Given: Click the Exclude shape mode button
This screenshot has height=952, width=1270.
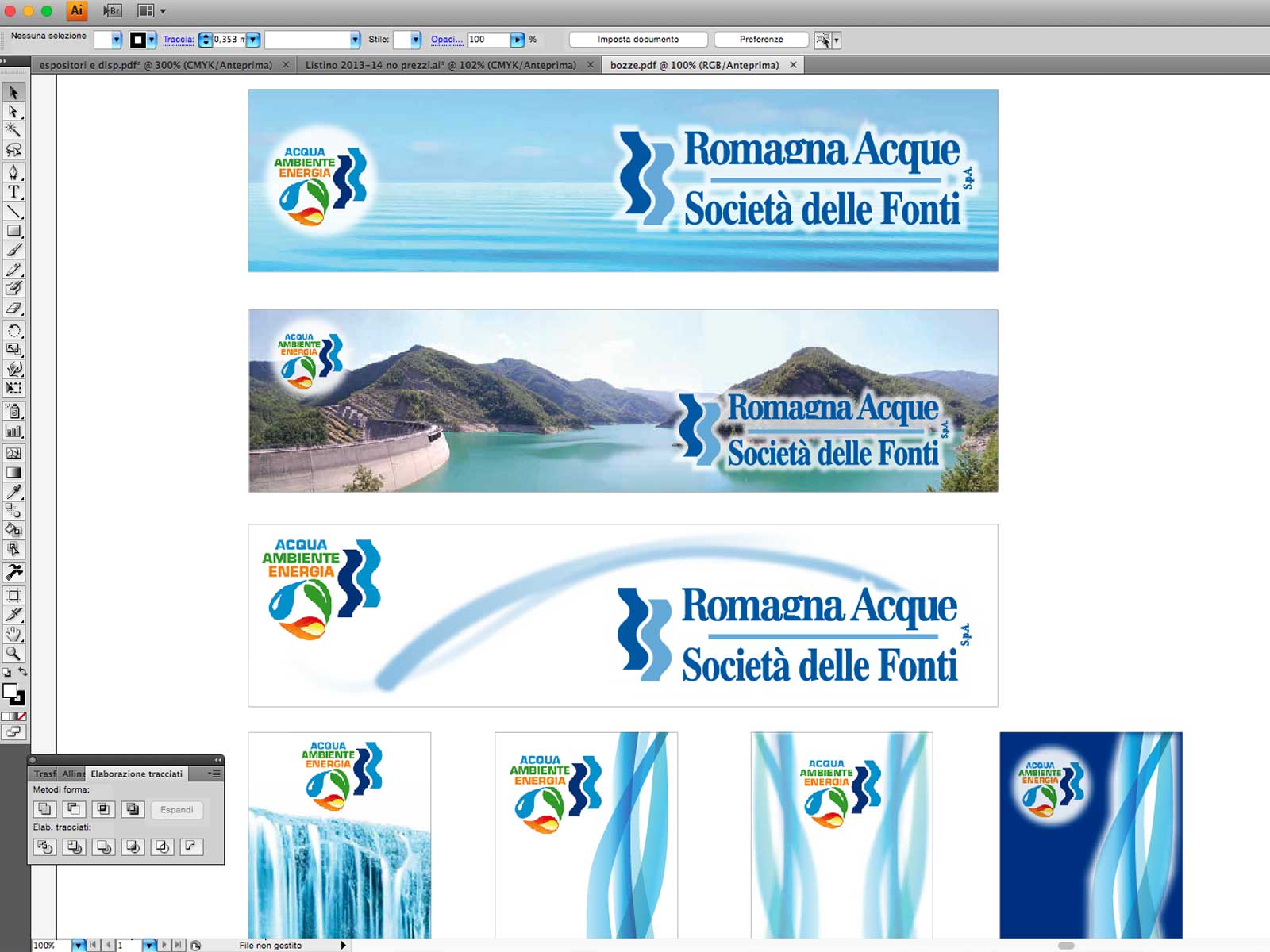Looking at the screenshot, I should tap(133, 809).
